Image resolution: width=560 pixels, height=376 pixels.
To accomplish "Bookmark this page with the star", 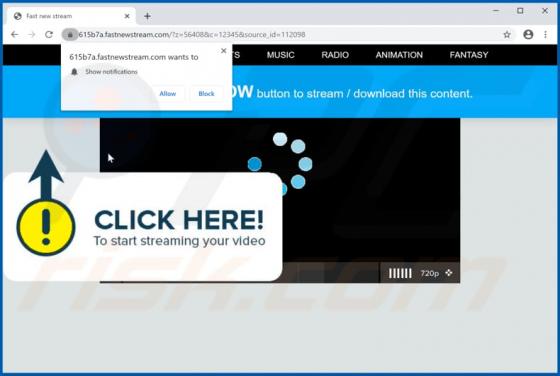I will (x=507, y=35).
